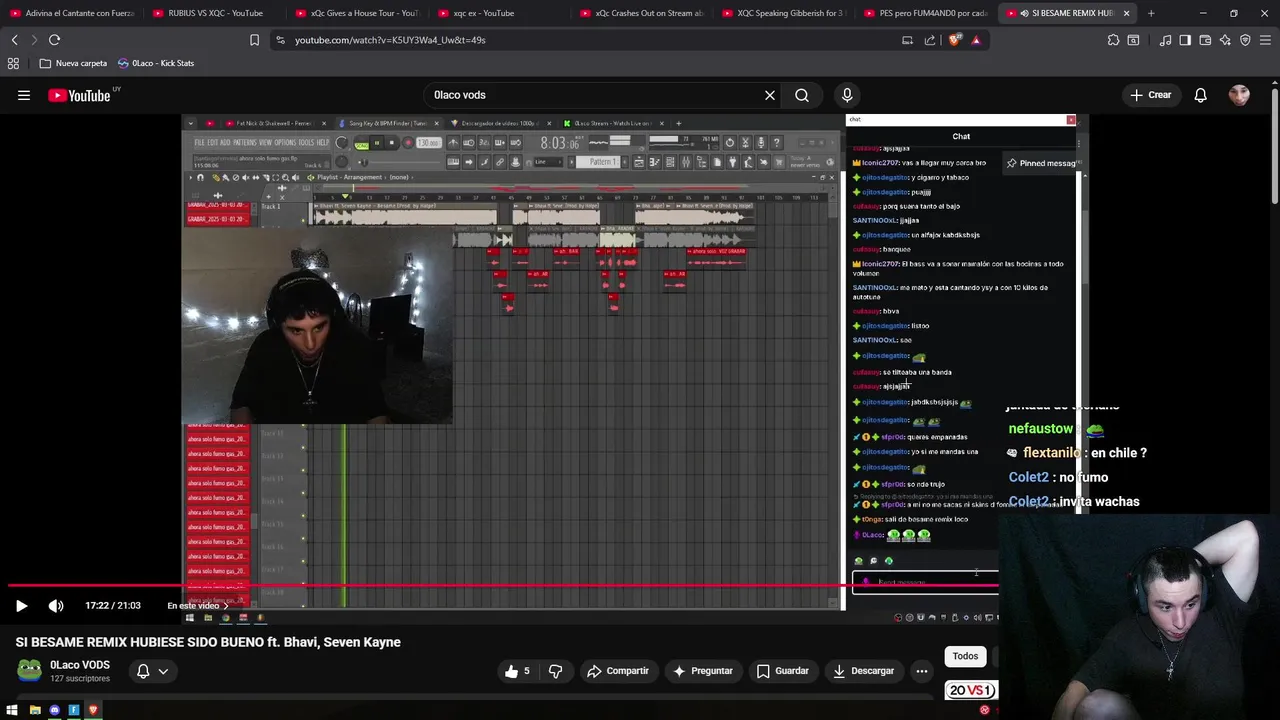View site information icon beside URL
Viewport: 1280px width, 720px height.
[x=280, y=40]
